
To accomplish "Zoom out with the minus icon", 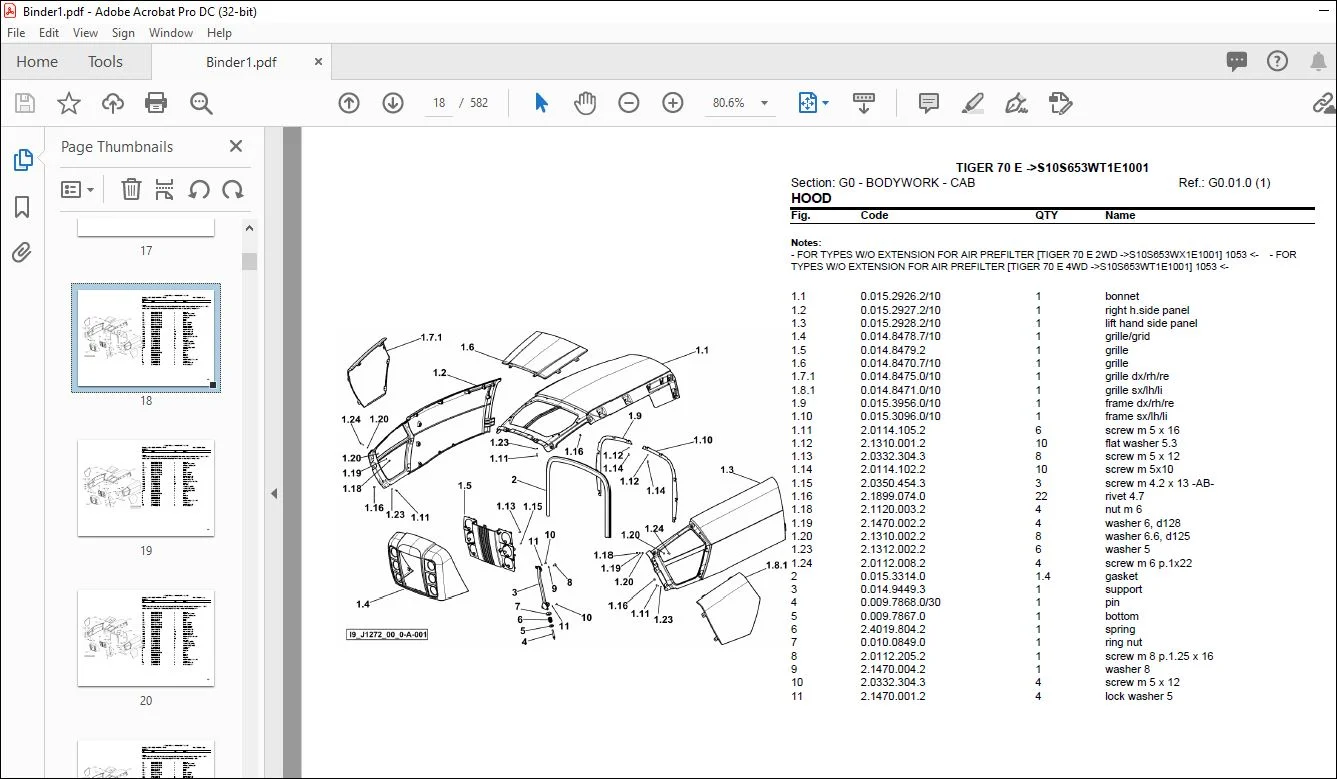I will [629, 103].
